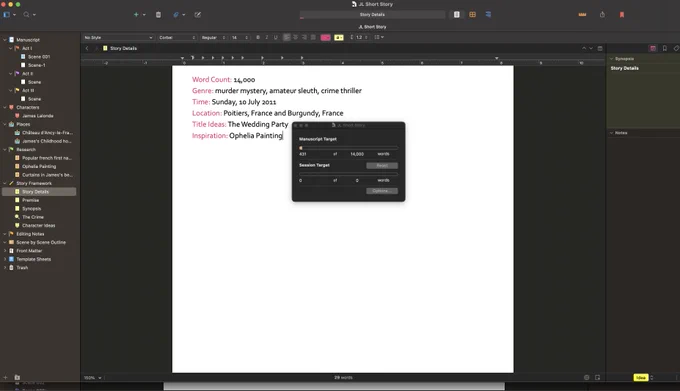Open the Corbel font family dropdown

pyautogui.click(x=177, y=38)
